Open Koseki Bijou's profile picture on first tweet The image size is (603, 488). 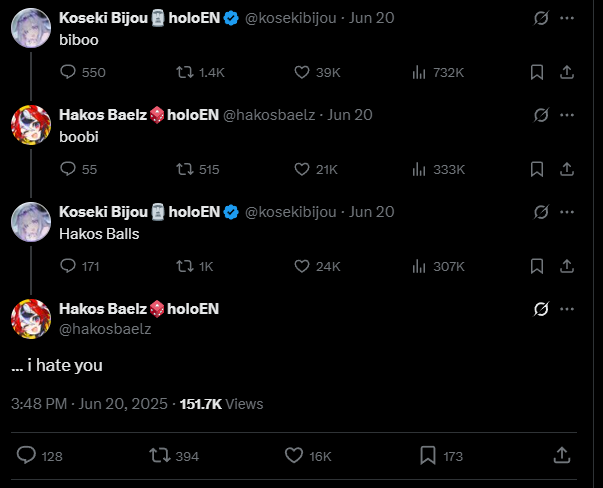pos(30,30)
